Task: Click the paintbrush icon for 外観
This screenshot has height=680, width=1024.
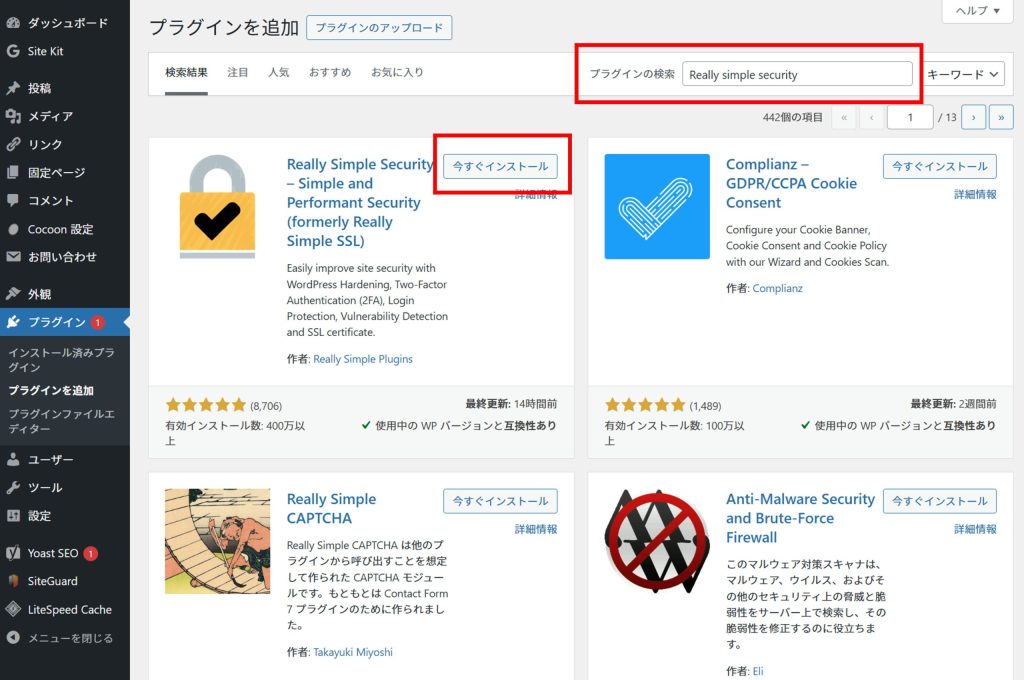Action: (13, 294)
